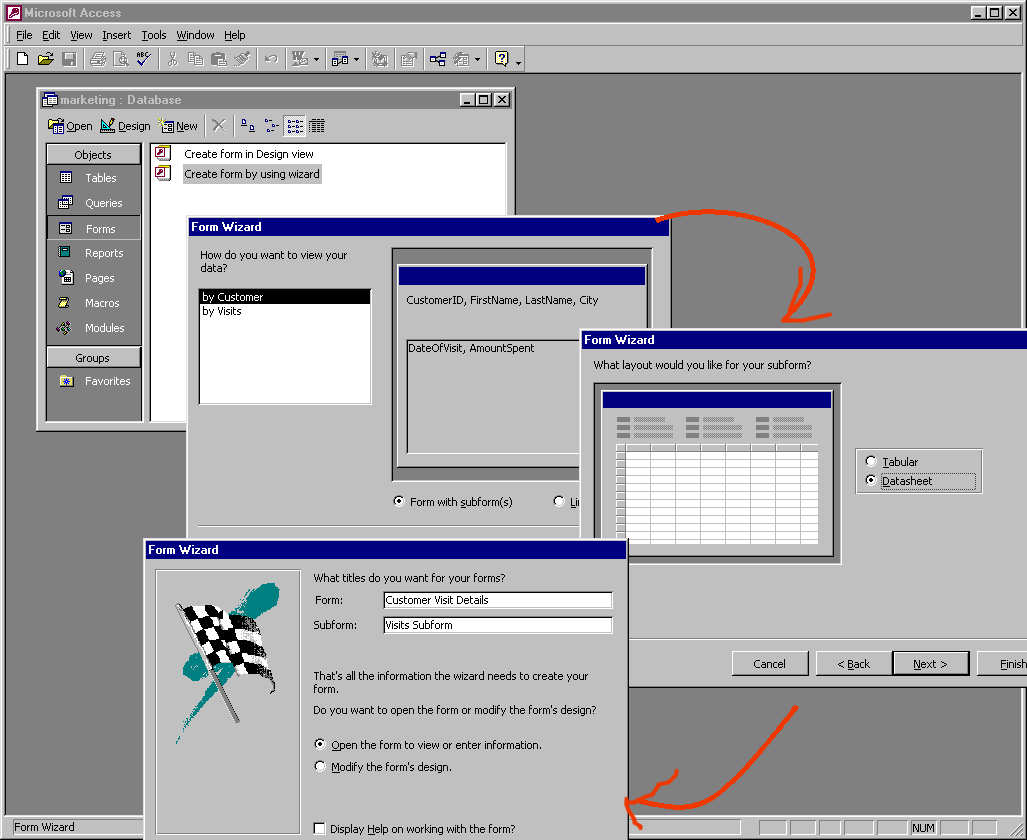Open the Help menu
The image size is (1027, 840).
pos(234,35)
